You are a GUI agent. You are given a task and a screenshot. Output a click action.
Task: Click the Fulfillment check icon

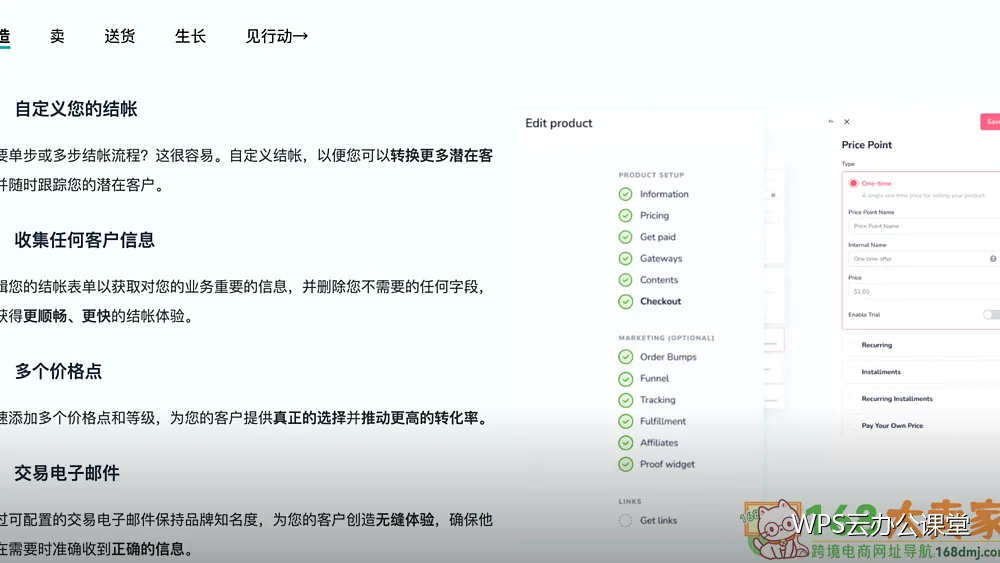[x=625, y=421]
